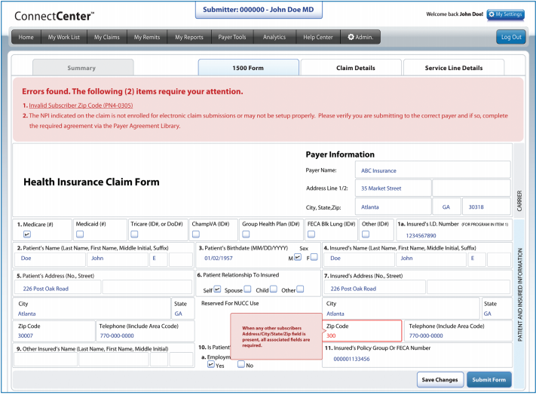Toggle the Self relationship checkbox
Image resolution: width=536 pixels, height=395 pixels.
coord(217,289)
